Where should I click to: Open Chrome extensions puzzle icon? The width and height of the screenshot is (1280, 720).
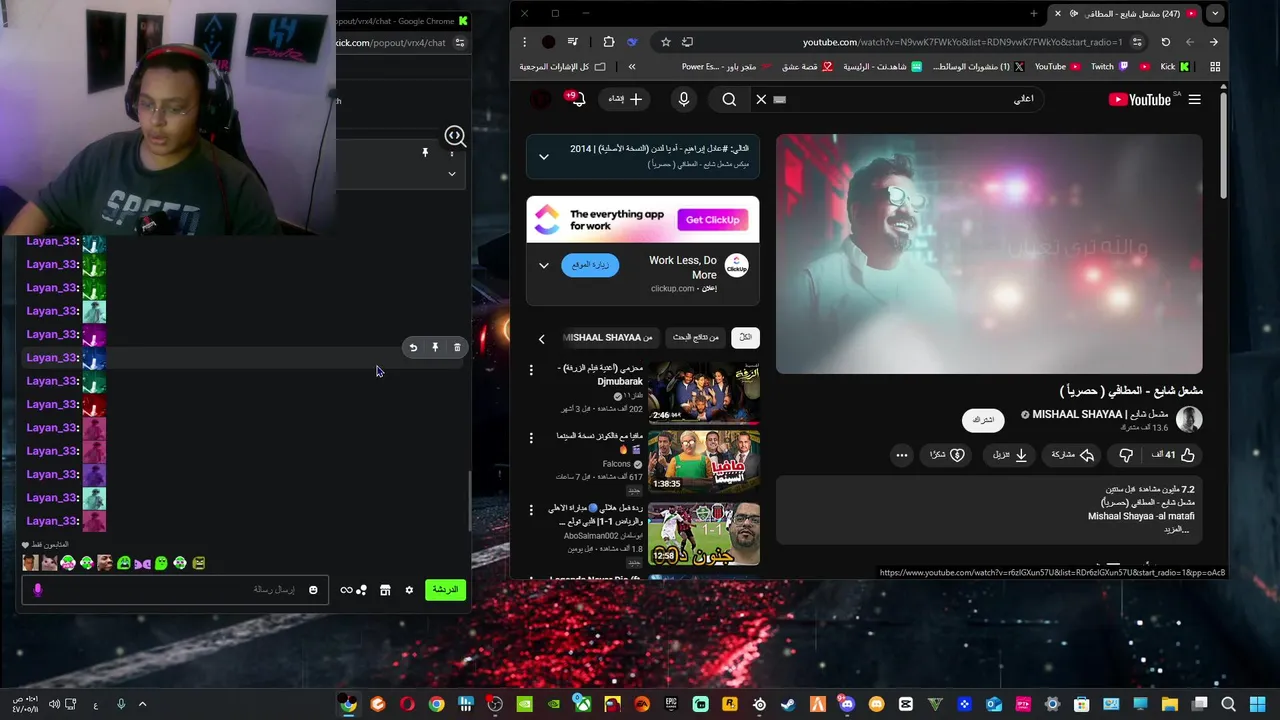609,42
